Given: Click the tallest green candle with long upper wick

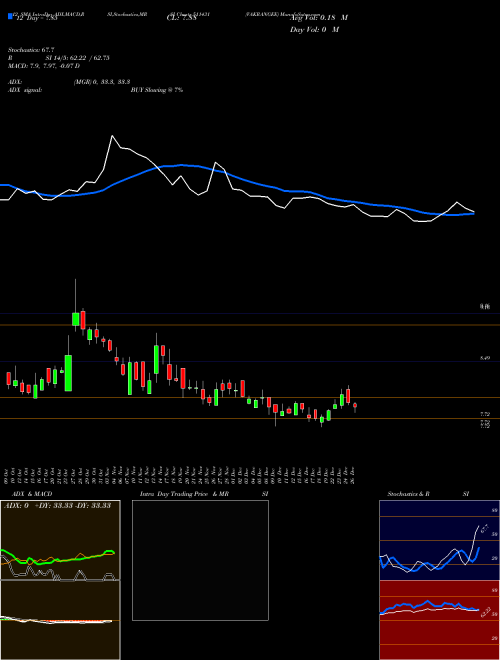Looking at the screenshot, I should tap(75, 319).
